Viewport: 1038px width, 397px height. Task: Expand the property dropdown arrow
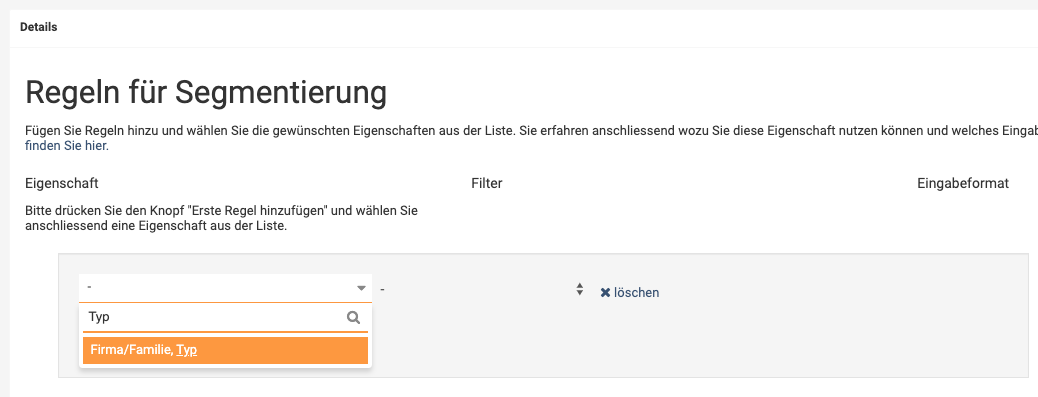(x=361, y=288)
